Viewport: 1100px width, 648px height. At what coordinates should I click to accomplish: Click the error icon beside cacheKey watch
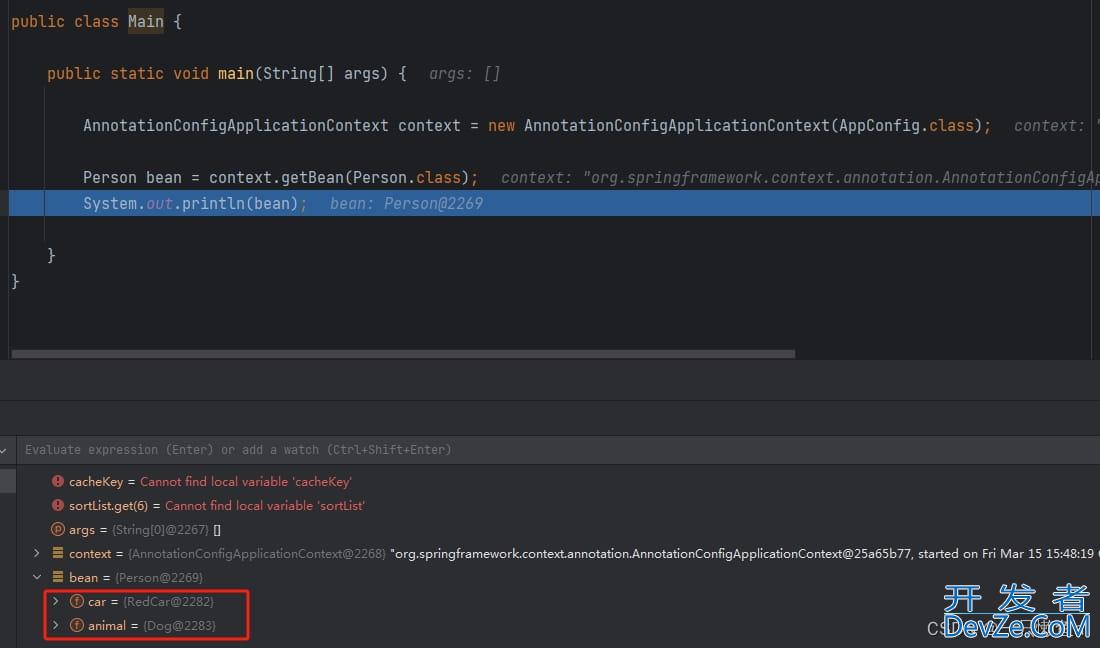click(x=58, y=482)
